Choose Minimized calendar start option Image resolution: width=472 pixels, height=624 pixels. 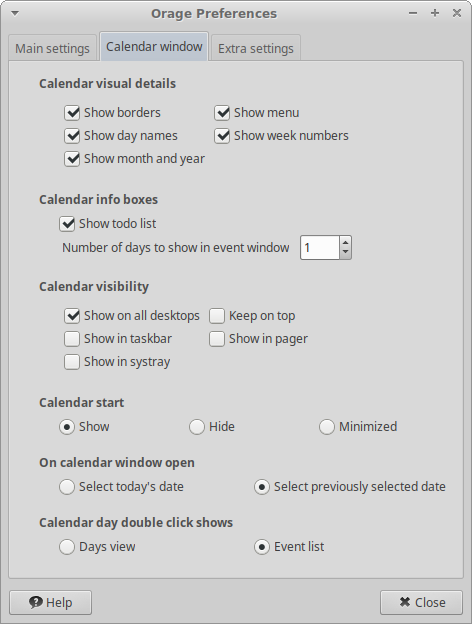pyautogui.click(x=326, y=427)
